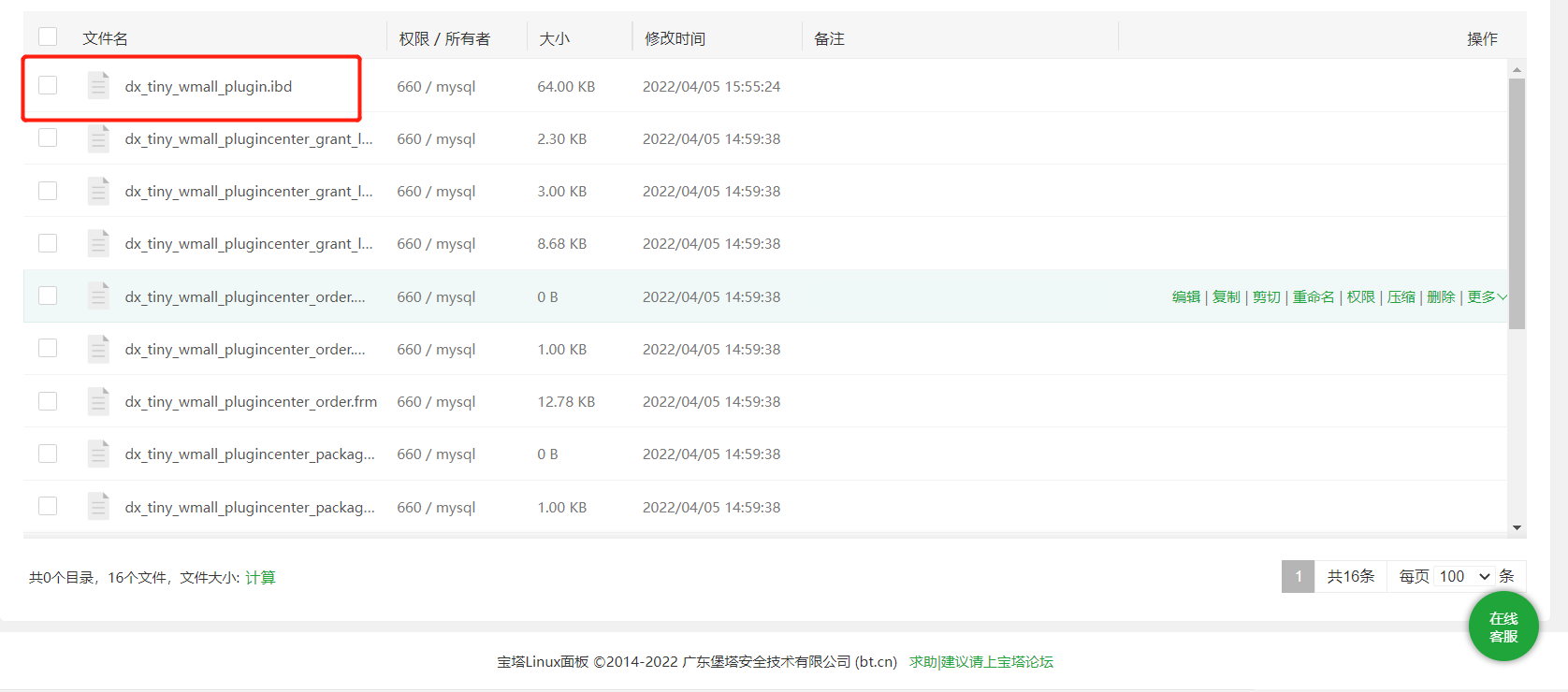The height and width of the screenshot is (692, 1568).
Task: Click the file list scrollbar down arrow
Action: click(x=1517, y=527)
